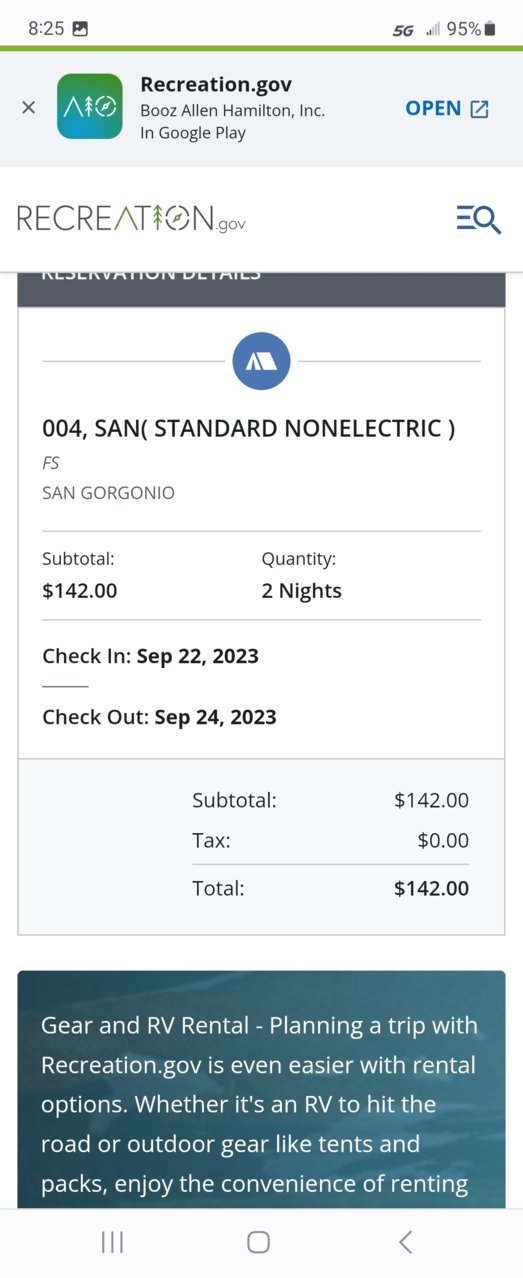Select the Check In date Sep 22, 2023

198,656
